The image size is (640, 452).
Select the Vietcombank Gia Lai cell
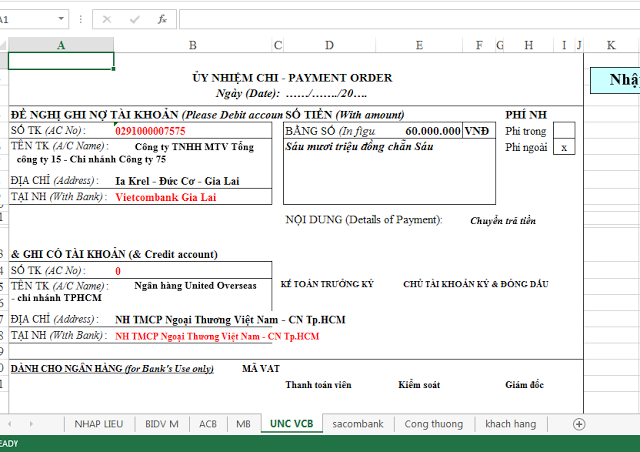coord(164,197)
